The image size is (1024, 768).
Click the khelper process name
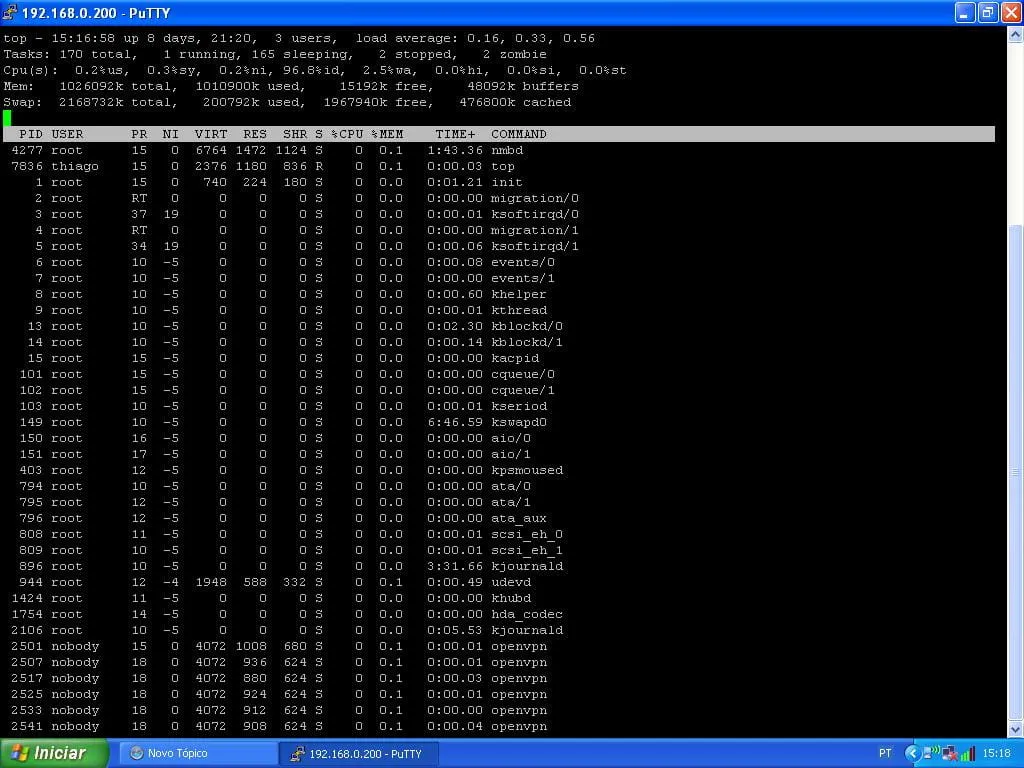519,295
